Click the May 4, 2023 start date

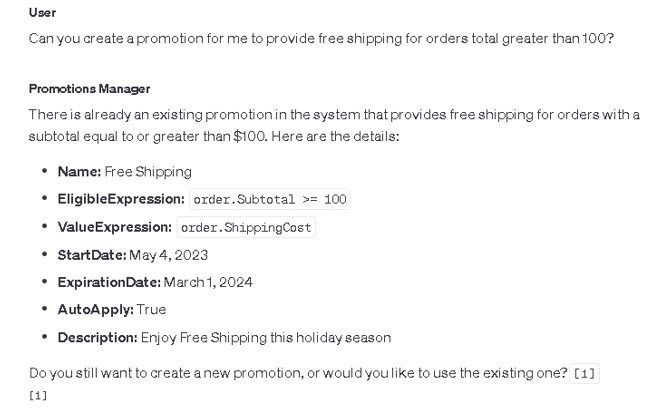169,255
